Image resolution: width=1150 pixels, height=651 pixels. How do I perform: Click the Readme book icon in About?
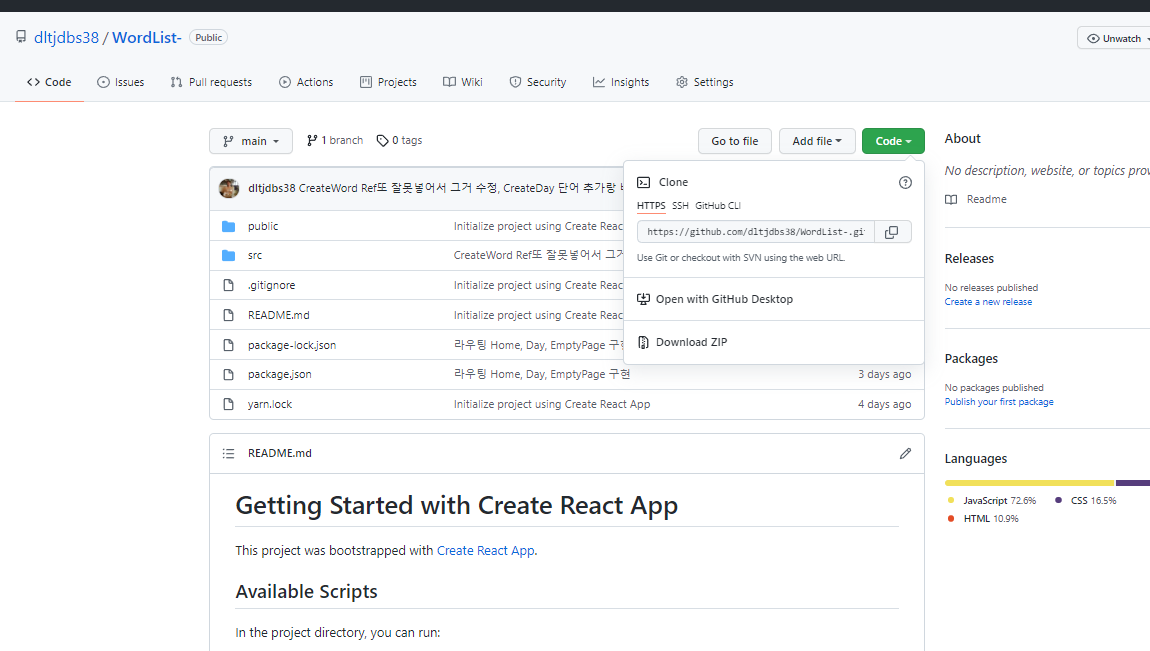point(951,199)
